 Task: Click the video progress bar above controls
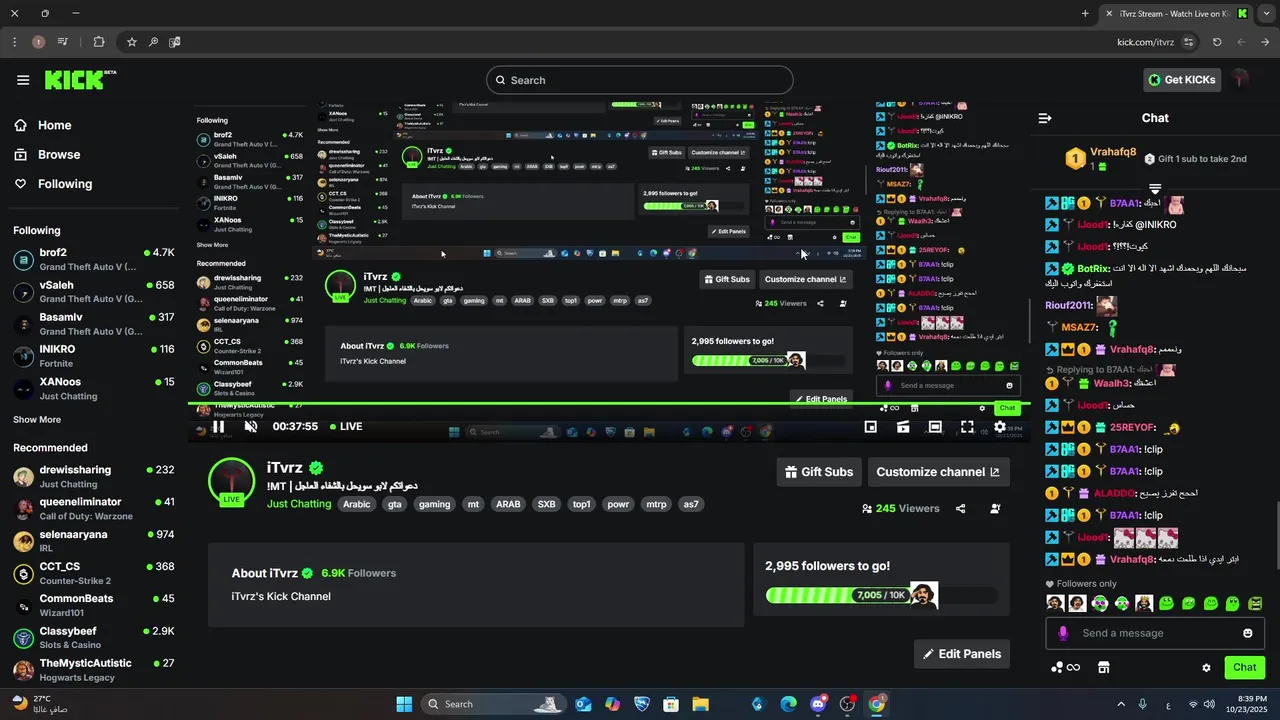coord(608,404)
